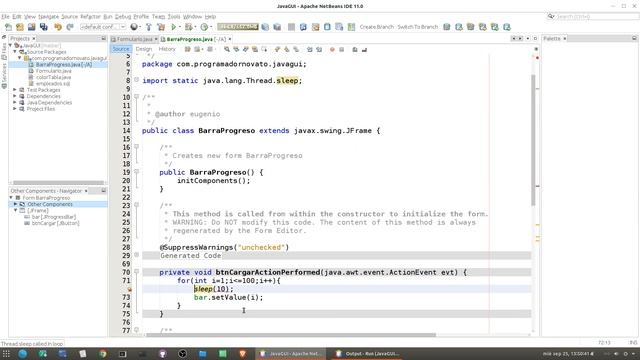Click the Build Project hammer icon

click(149, 27)
